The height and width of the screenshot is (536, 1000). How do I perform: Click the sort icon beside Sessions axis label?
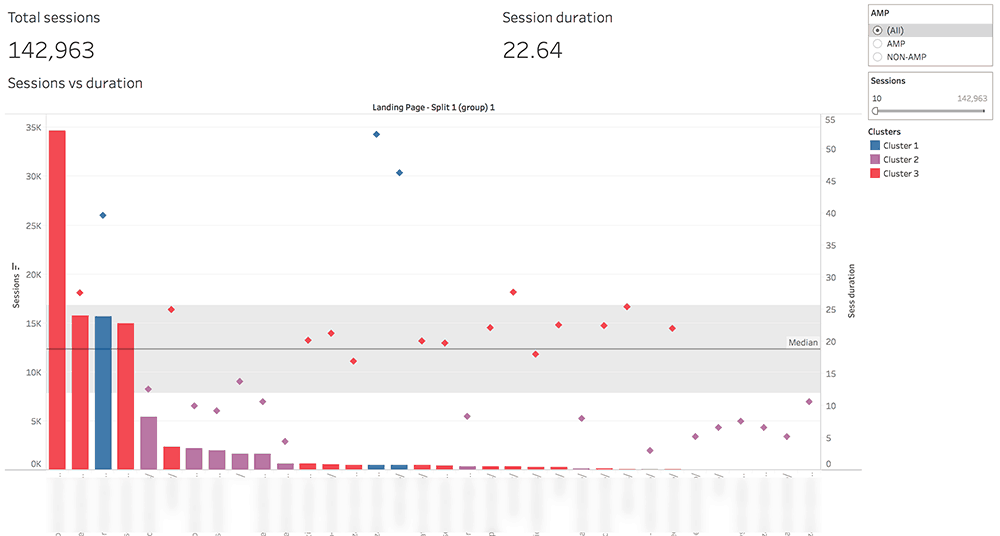tap(16, 267)
